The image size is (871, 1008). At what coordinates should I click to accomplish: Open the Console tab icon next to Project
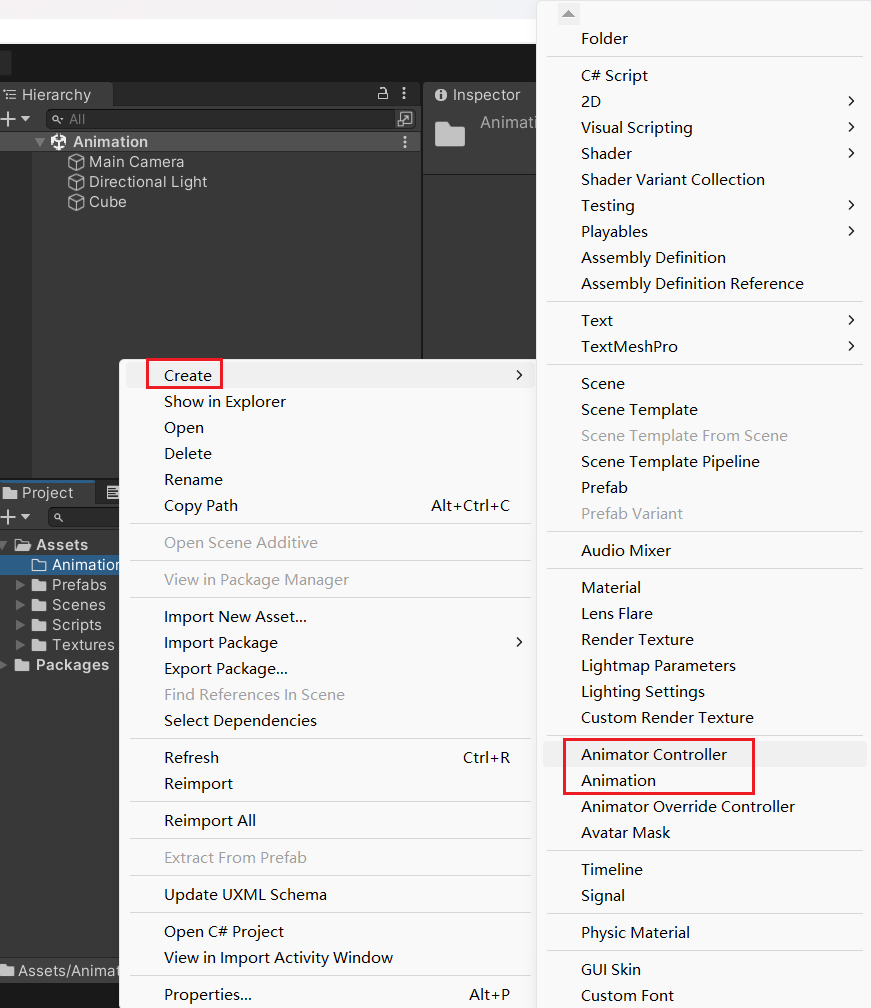coord(112,493)
